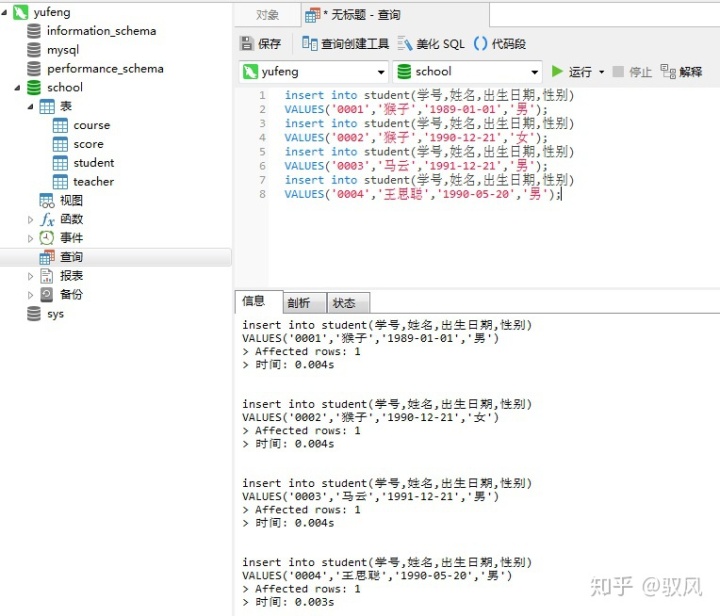Expand the 备份 backup node
The image size is (720, 616).
pyautogui.click(x=31, y=295)
